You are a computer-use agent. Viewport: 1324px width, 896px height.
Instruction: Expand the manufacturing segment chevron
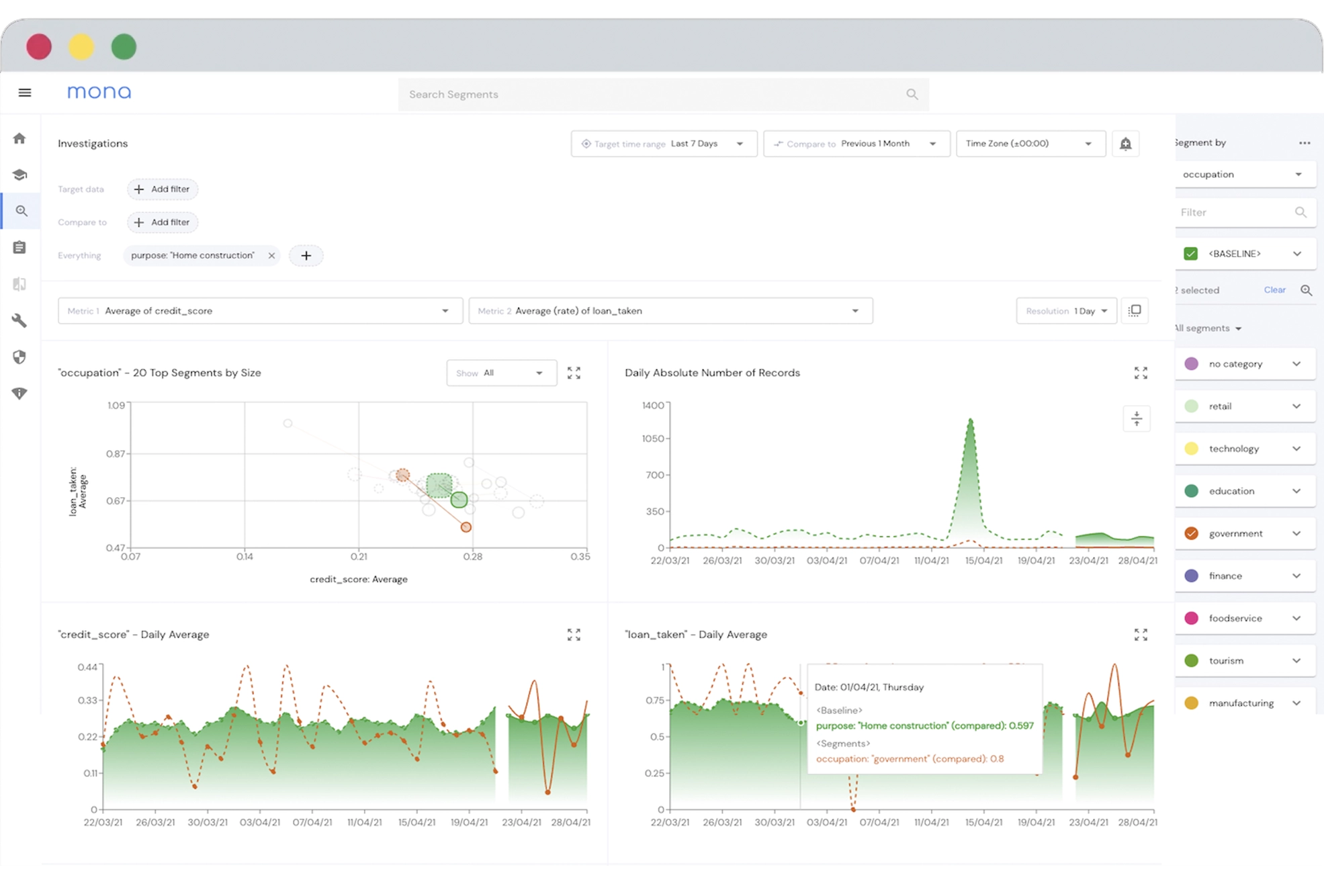1296,703
